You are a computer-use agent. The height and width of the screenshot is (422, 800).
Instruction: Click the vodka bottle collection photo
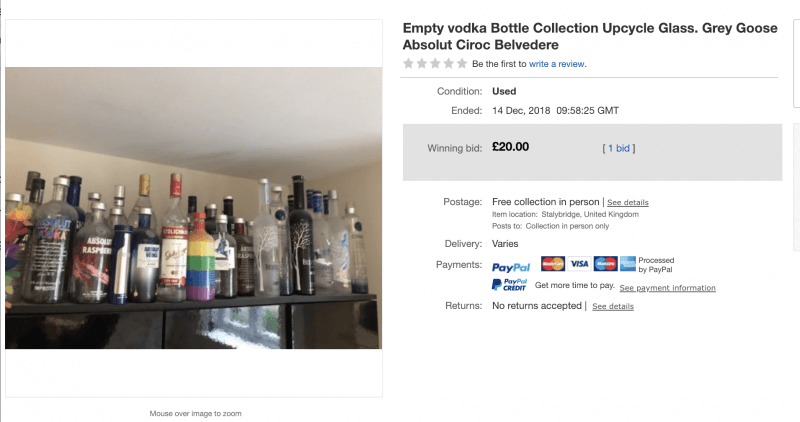pos(194,208)
